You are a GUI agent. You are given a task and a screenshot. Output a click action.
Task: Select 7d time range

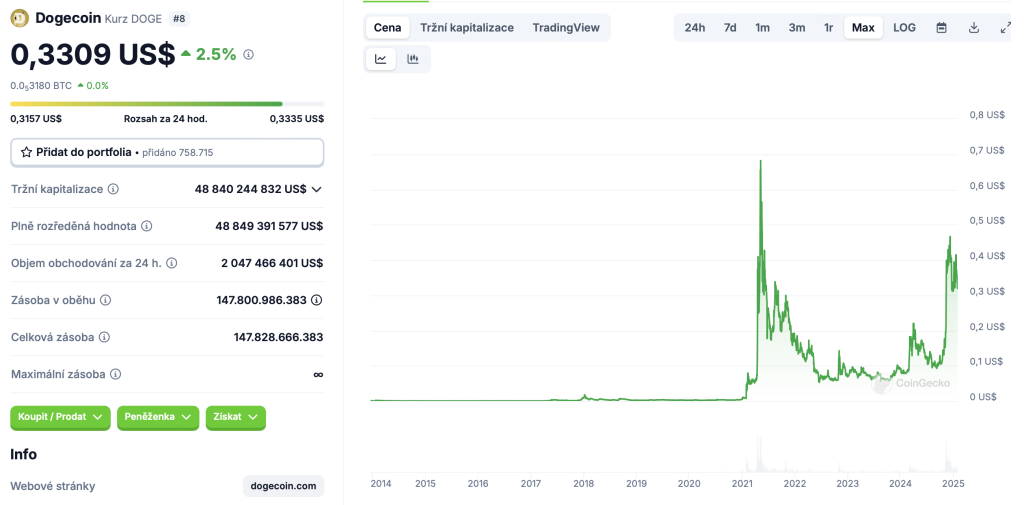(x=730, y=27)
